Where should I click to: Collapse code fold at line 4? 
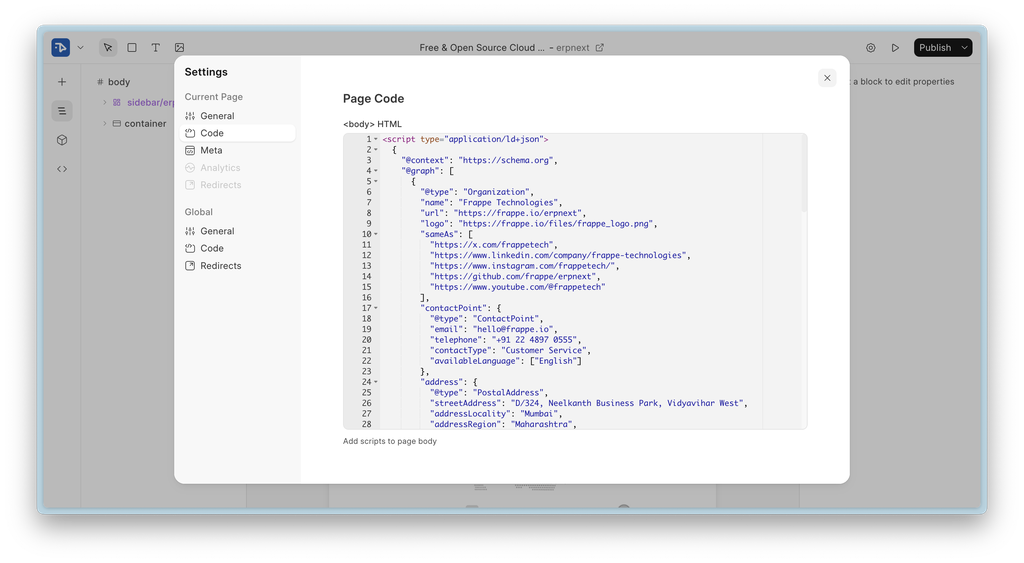(x=376, y=171)
